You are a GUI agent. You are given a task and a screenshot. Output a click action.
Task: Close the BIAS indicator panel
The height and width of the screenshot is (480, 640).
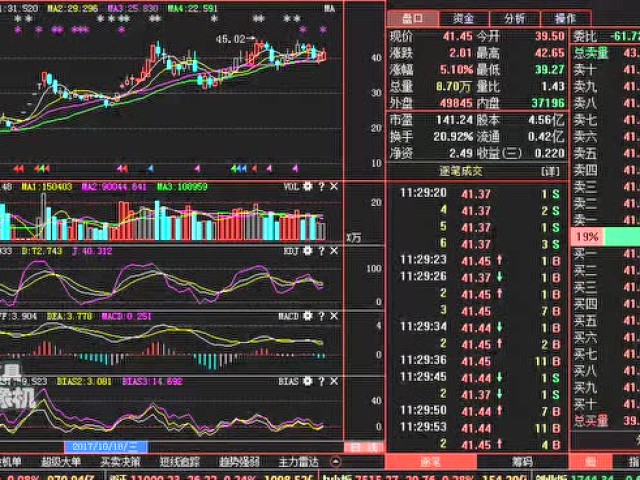pos(334,381)
